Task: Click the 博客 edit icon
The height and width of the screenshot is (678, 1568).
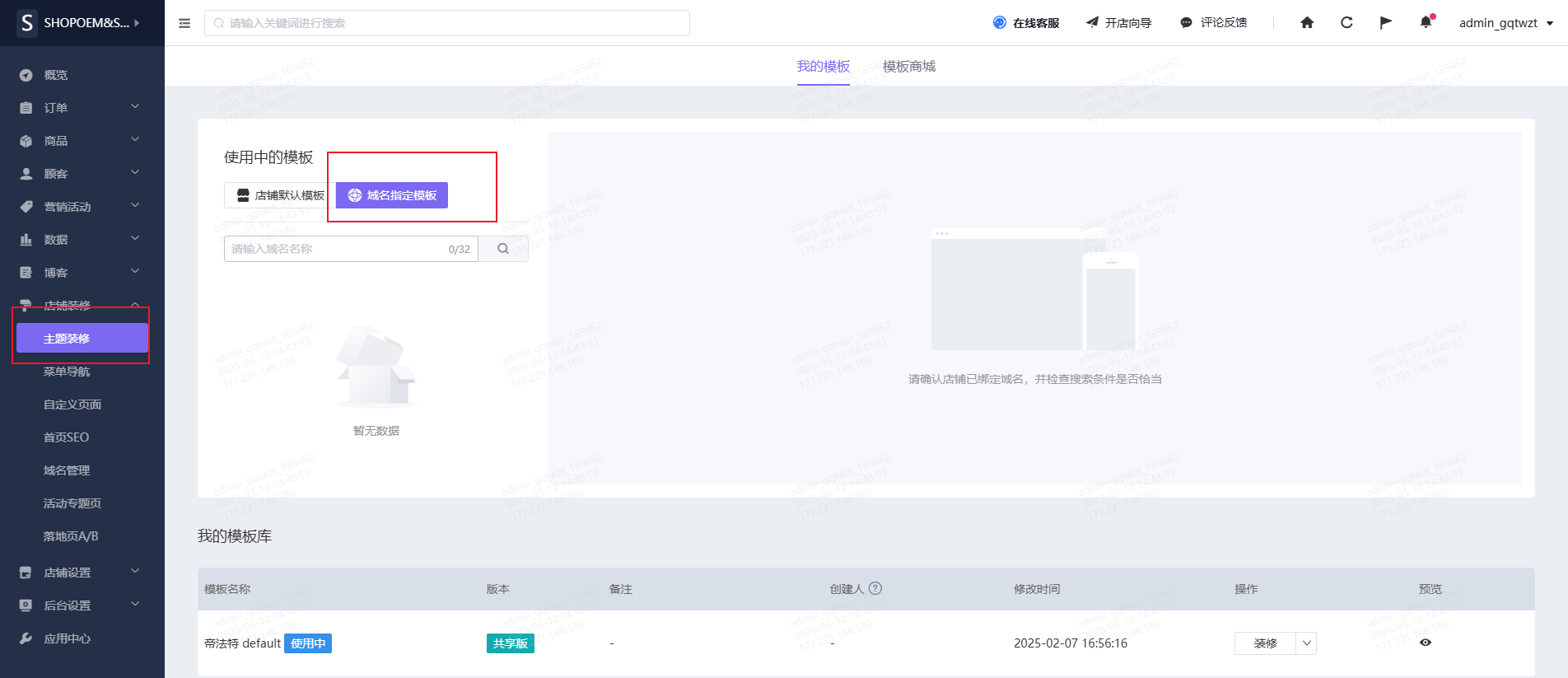Action: pyautogui.click(x=26, y=273)
